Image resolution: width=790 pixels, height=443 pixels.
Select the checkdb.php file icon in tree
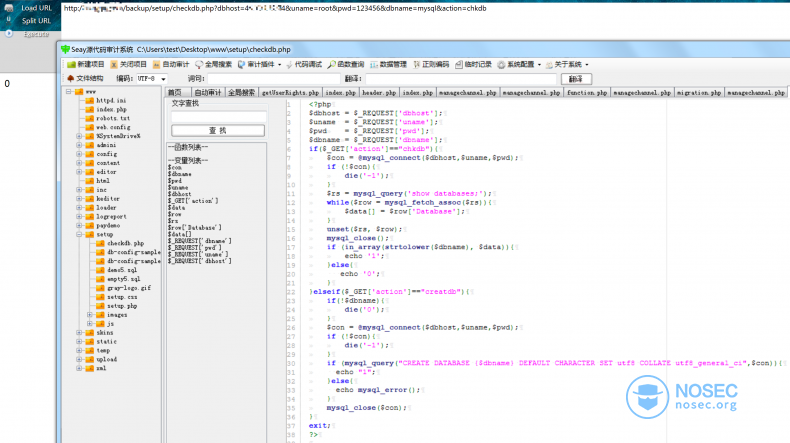(x=100, y=243)
